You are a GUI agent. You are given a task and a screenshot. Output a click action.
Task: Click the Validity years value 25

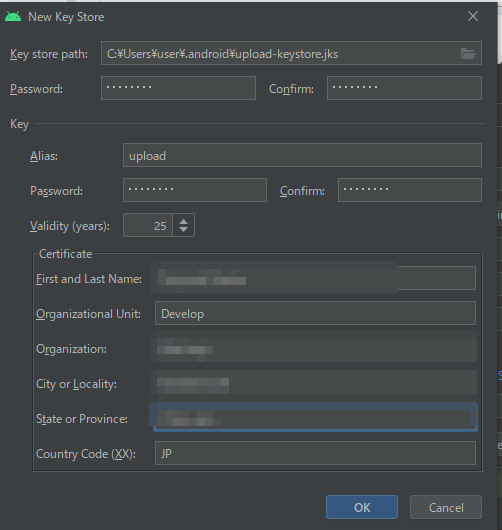tap(148, 225)
